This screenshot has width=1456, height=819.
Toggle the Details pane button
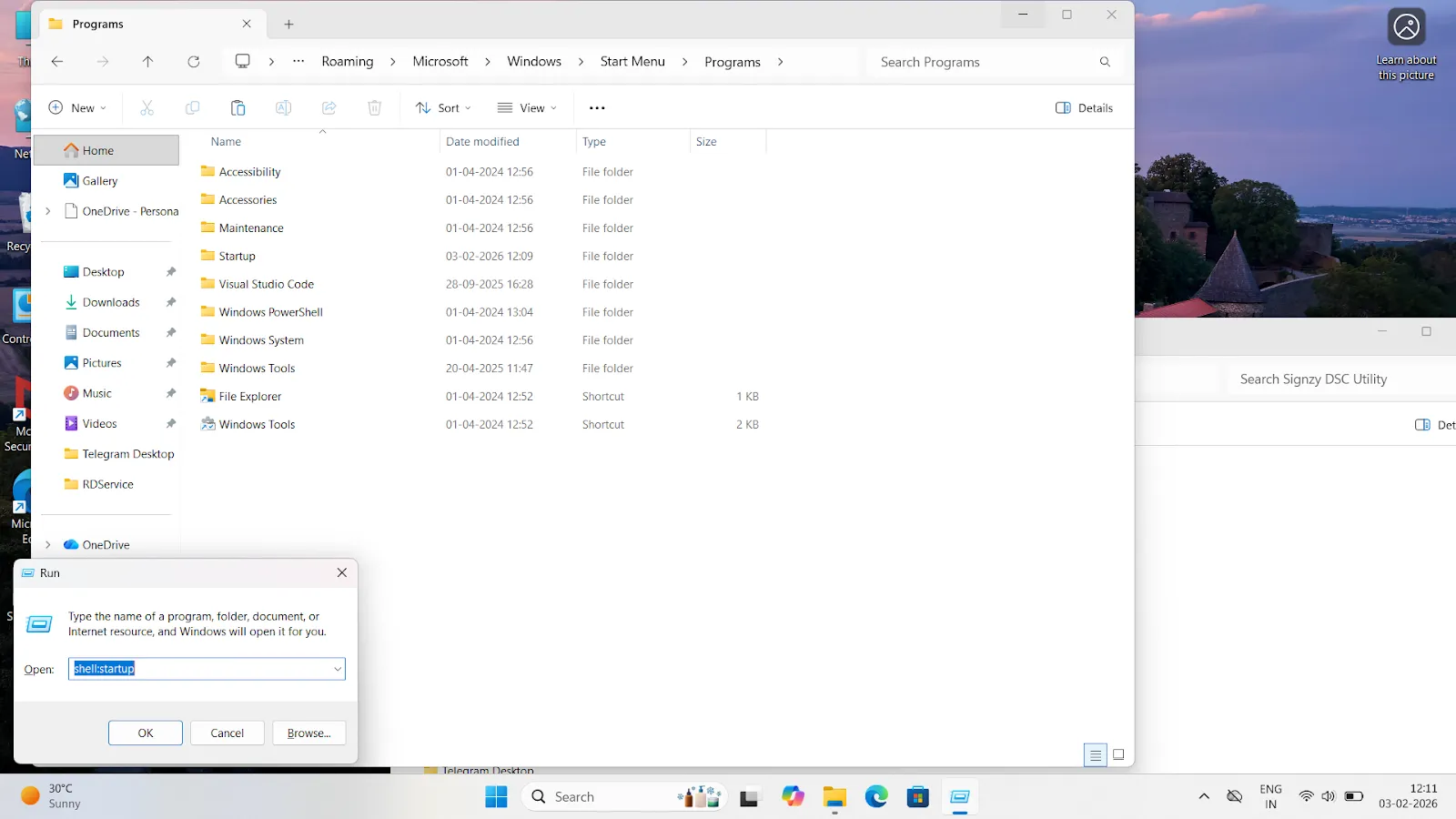(1084, 108)
